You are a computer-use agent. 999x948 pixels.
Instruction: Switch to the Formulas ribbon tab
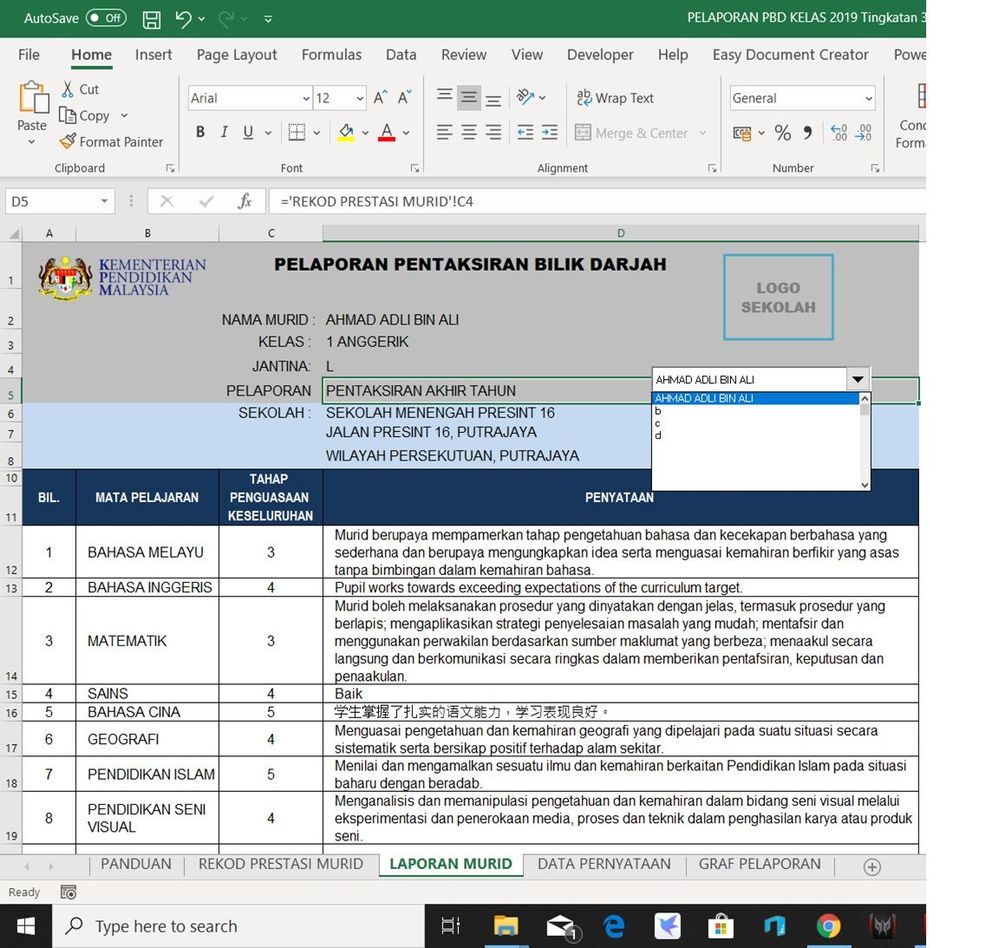point(331,55)
